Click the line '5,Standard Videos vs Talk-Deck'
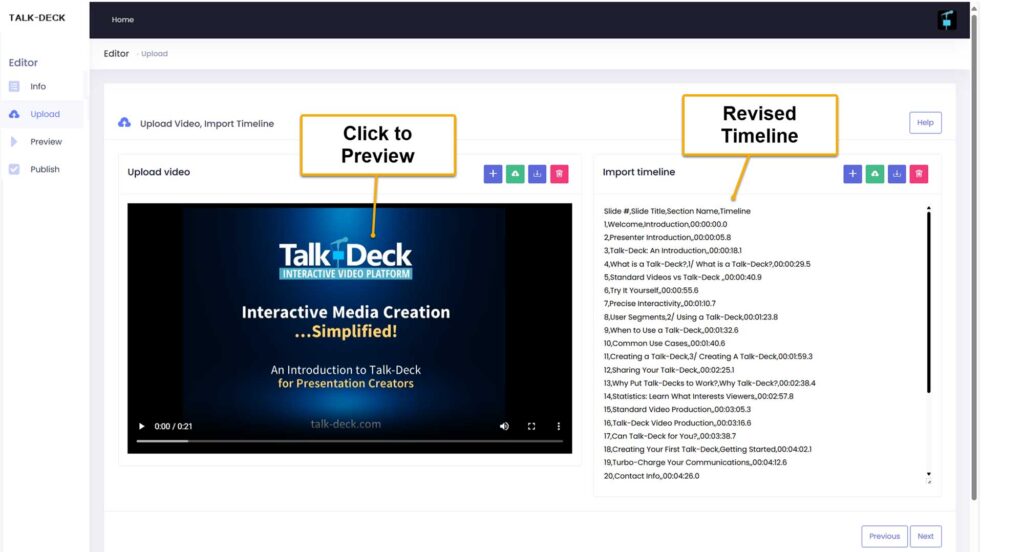This screenshot has height=552, width=1024. 682,277
